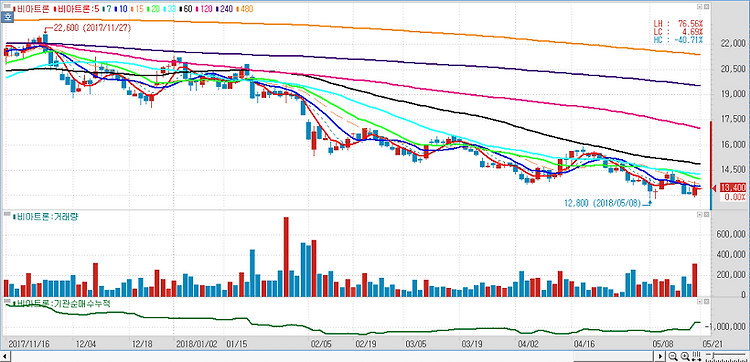Click the 03/19 date axis label
Image resolution: width=750 pixels, height=362 pixels.
(473, 344)
